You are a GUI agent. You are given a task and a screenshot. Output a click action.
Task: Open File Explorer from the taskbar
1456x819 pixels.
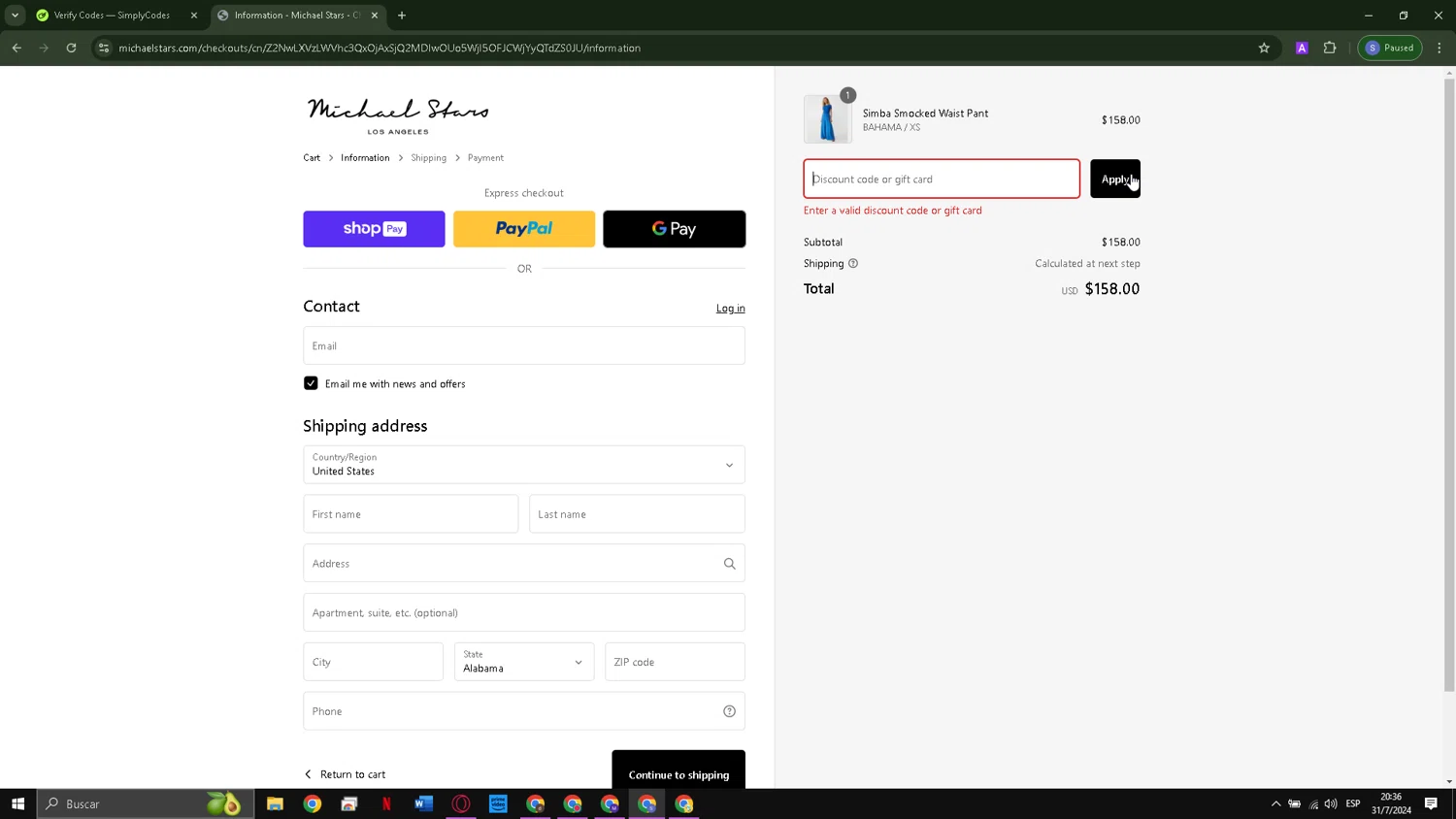click(x=275, y=803)
